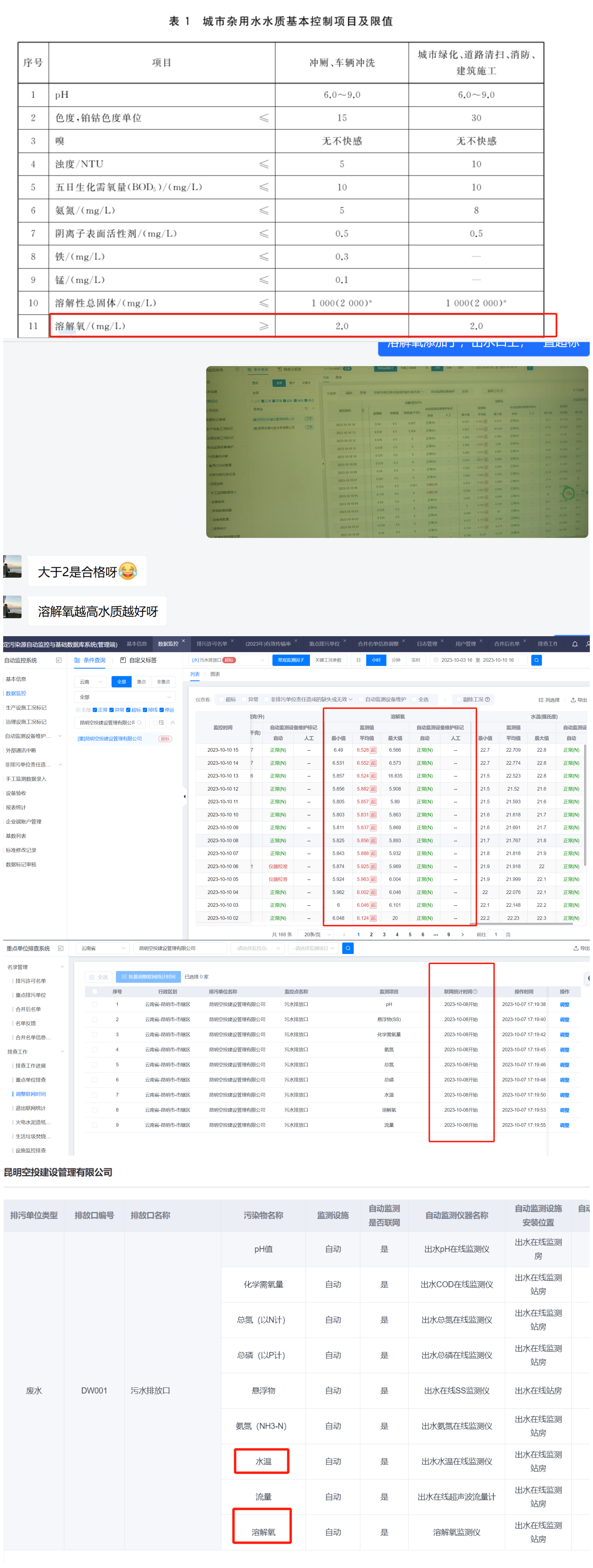Go to next page with the right arrow

point(463,934)
